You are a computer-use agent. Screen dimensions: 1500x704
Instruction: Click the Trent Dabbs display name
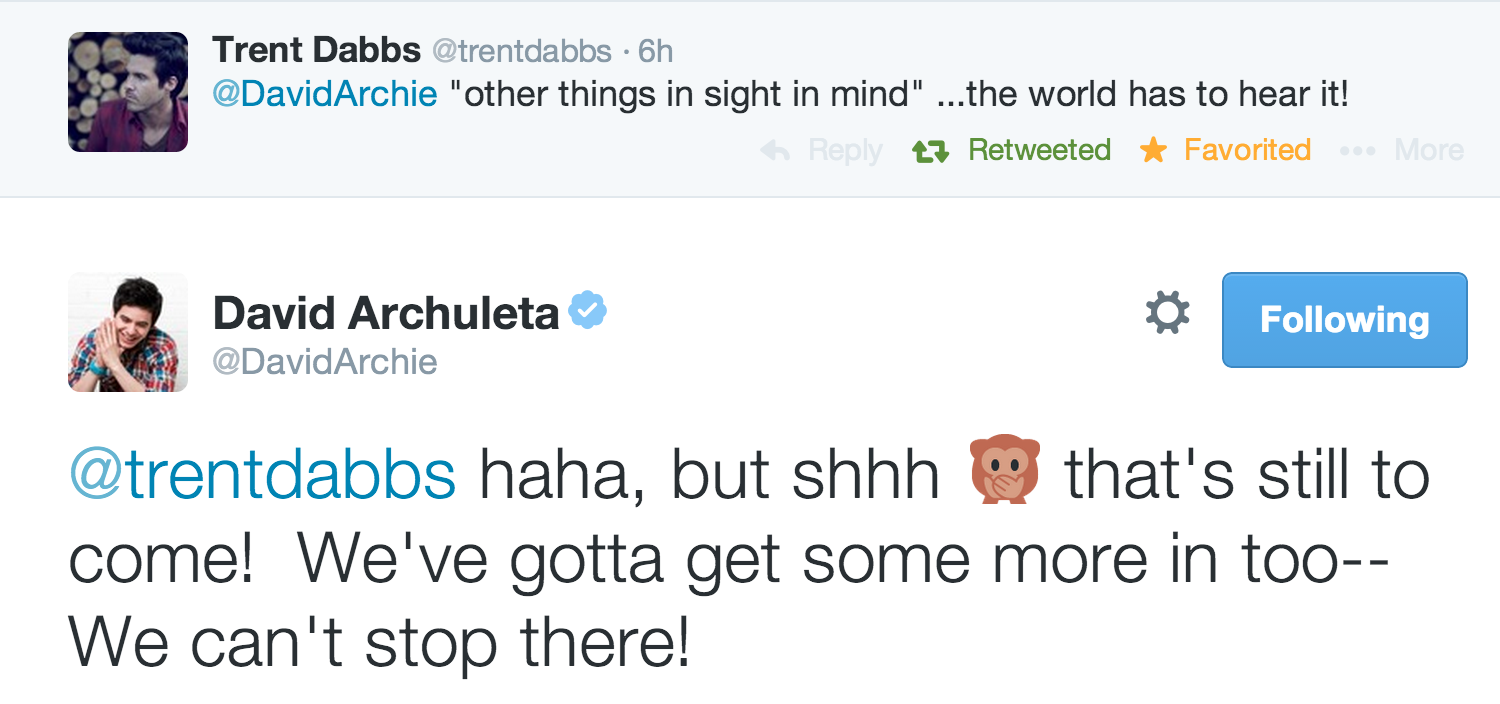click(316, 50)
